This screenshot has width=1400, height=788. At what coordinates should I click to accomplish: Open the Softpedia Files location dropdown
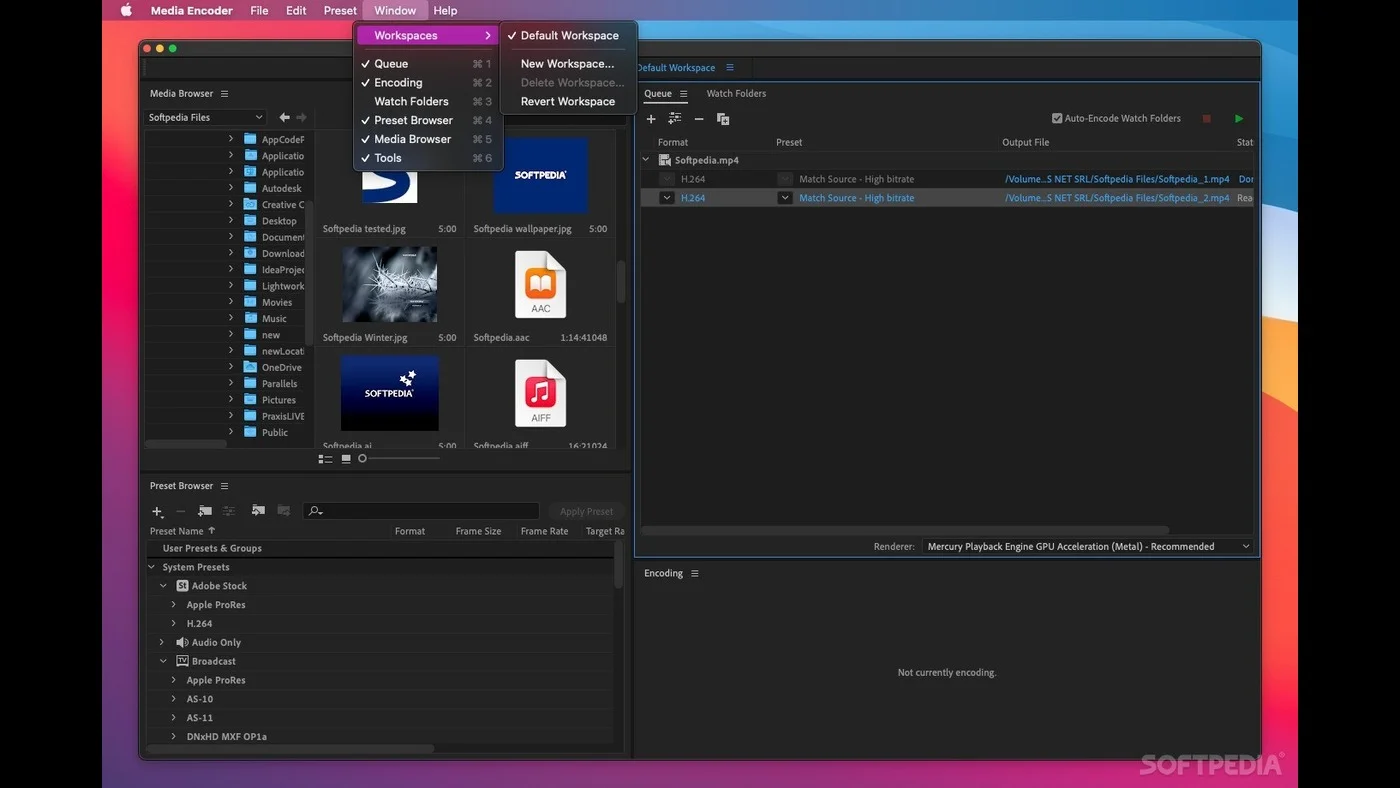point(205,117)
